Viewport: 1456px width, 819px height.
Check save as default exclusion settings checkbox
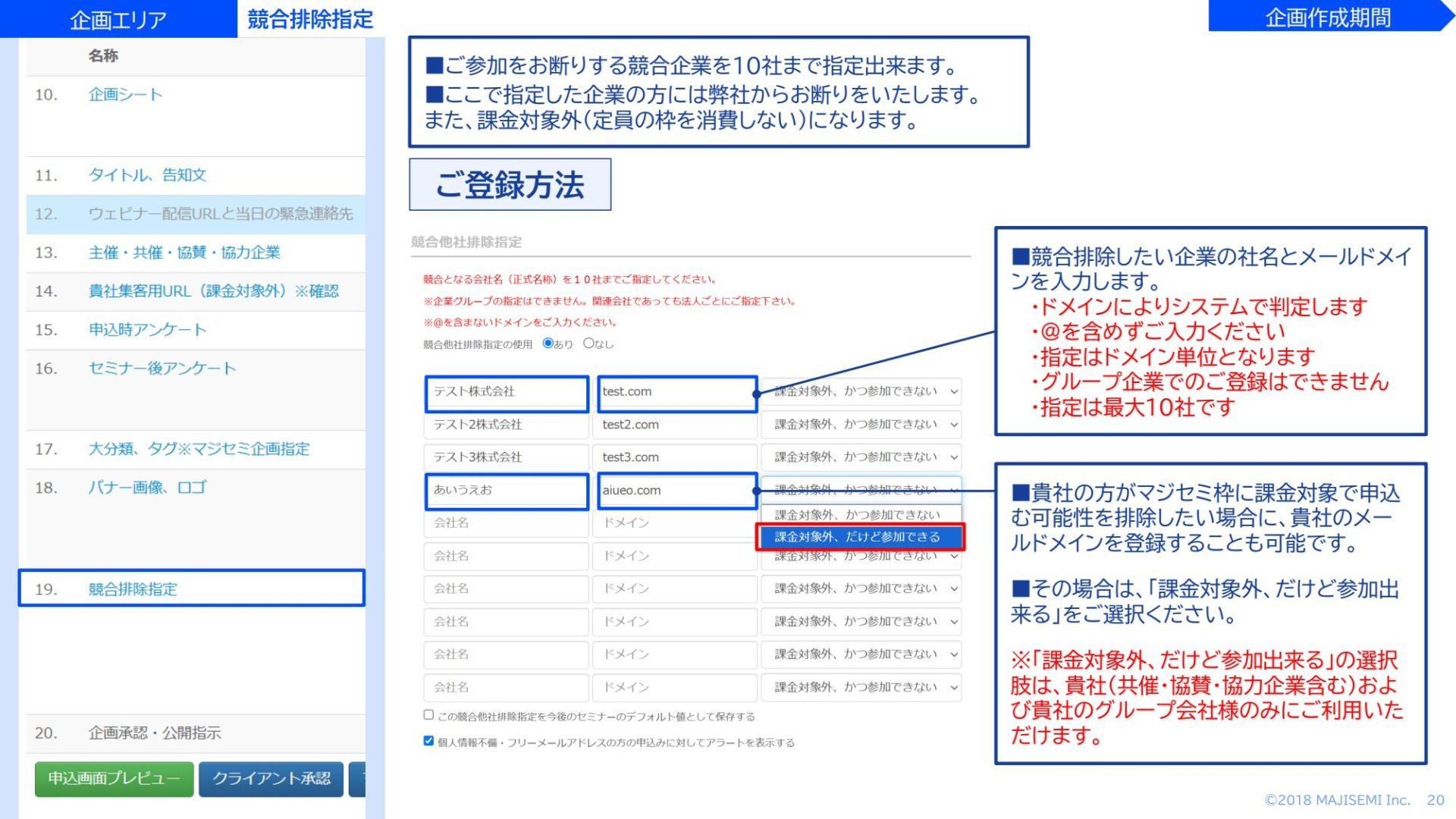click(x=428, y=715)
